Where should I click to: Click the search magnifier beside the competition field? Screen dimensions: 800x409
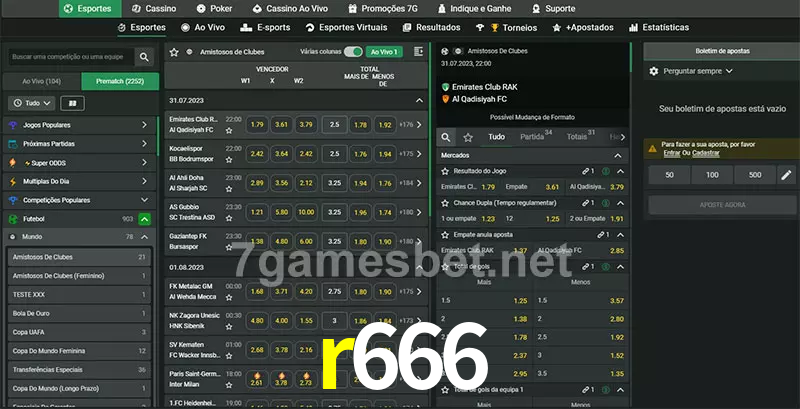[x=144, y=57]
